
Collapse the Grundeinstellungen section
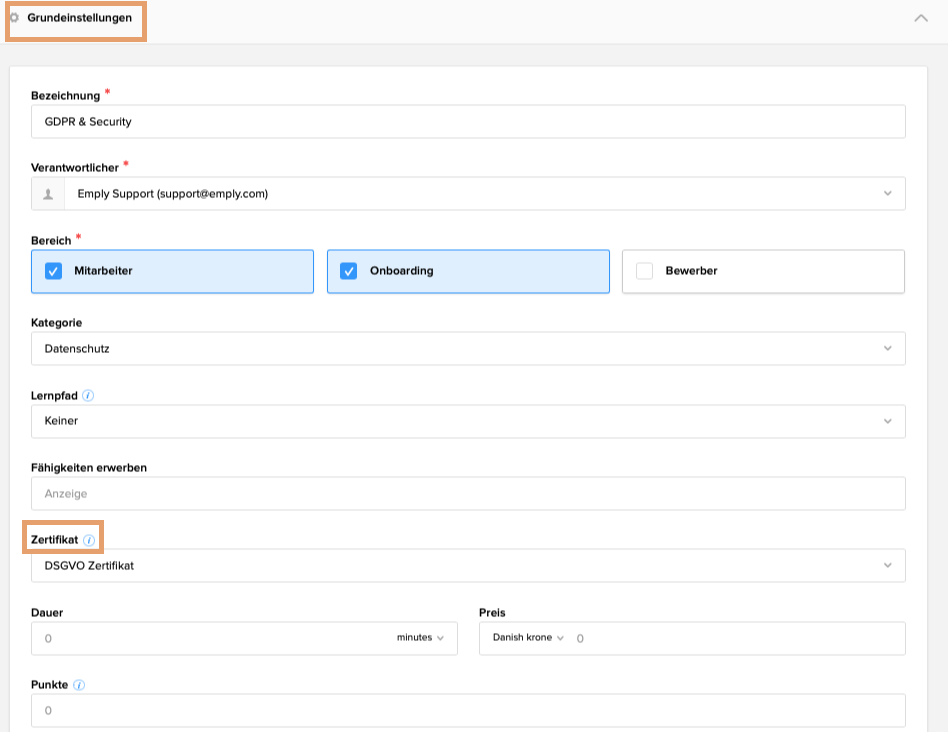(921, 18)
